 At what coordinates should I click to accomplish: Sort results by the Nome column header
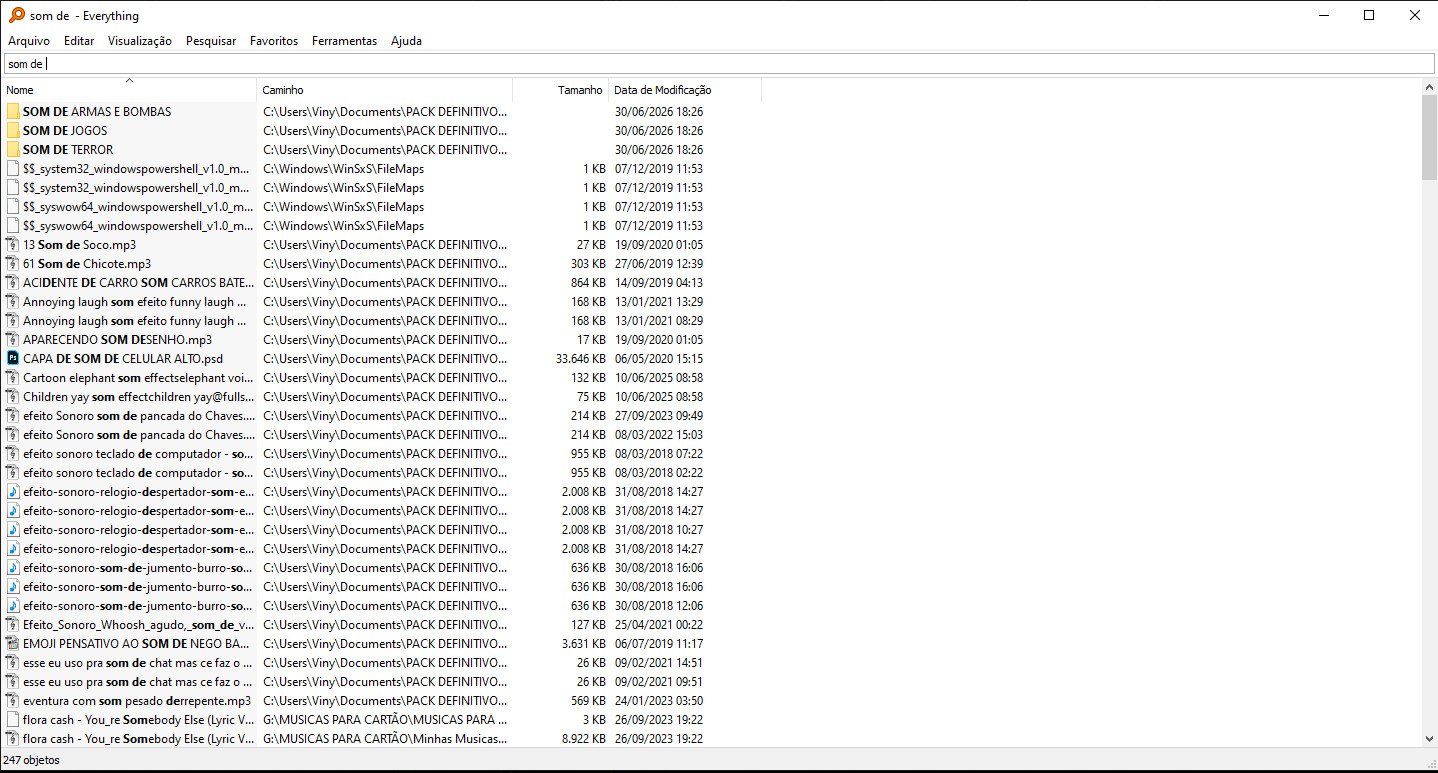(x=128, y=90)
